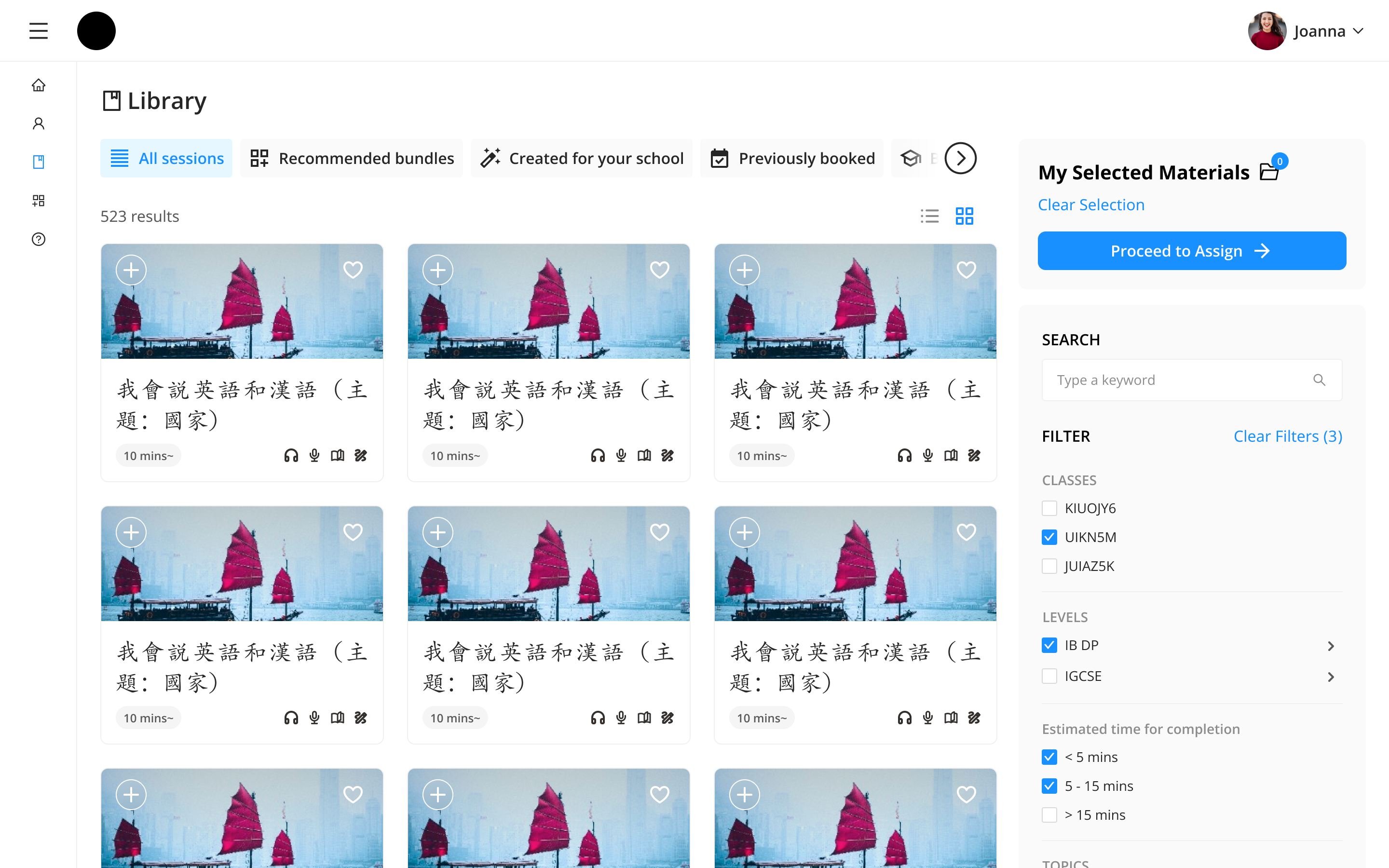
Task: Click book icon on first row right card
Action: (951, 456)
